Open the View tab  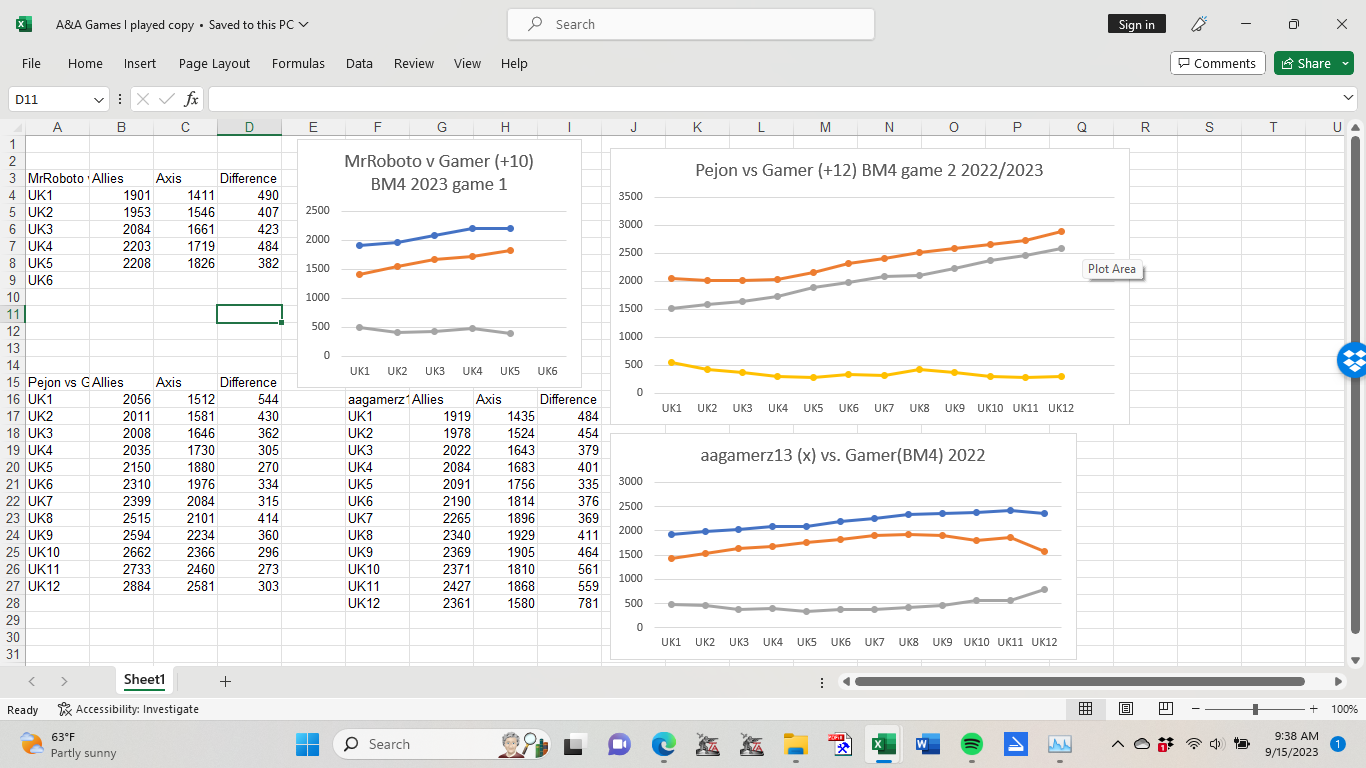[467, 63]
